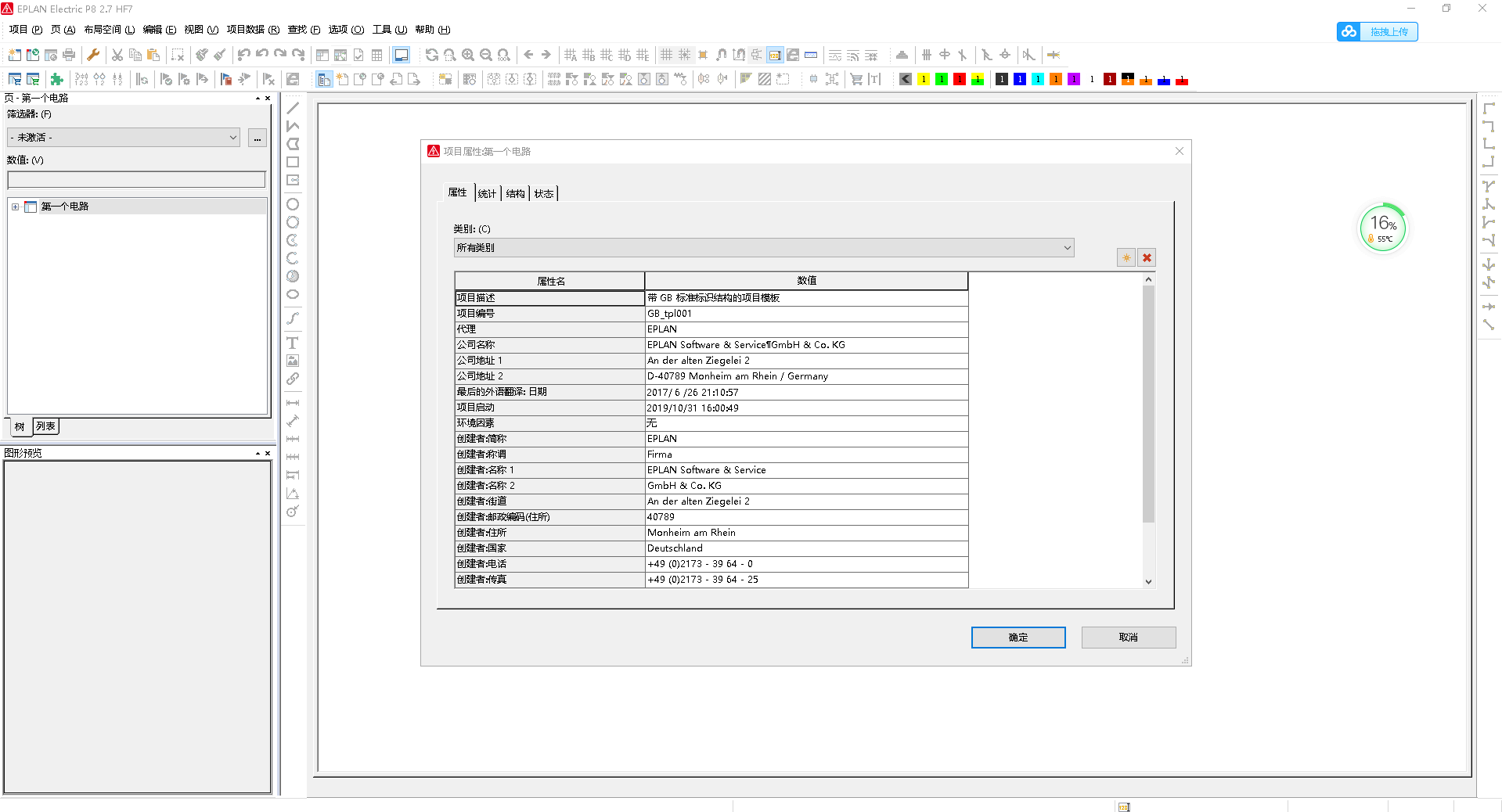The height and width of the screenshot is (812, 1502).
Task: Click the Print icon in the toolbar
Action: (x=69, y=55)
